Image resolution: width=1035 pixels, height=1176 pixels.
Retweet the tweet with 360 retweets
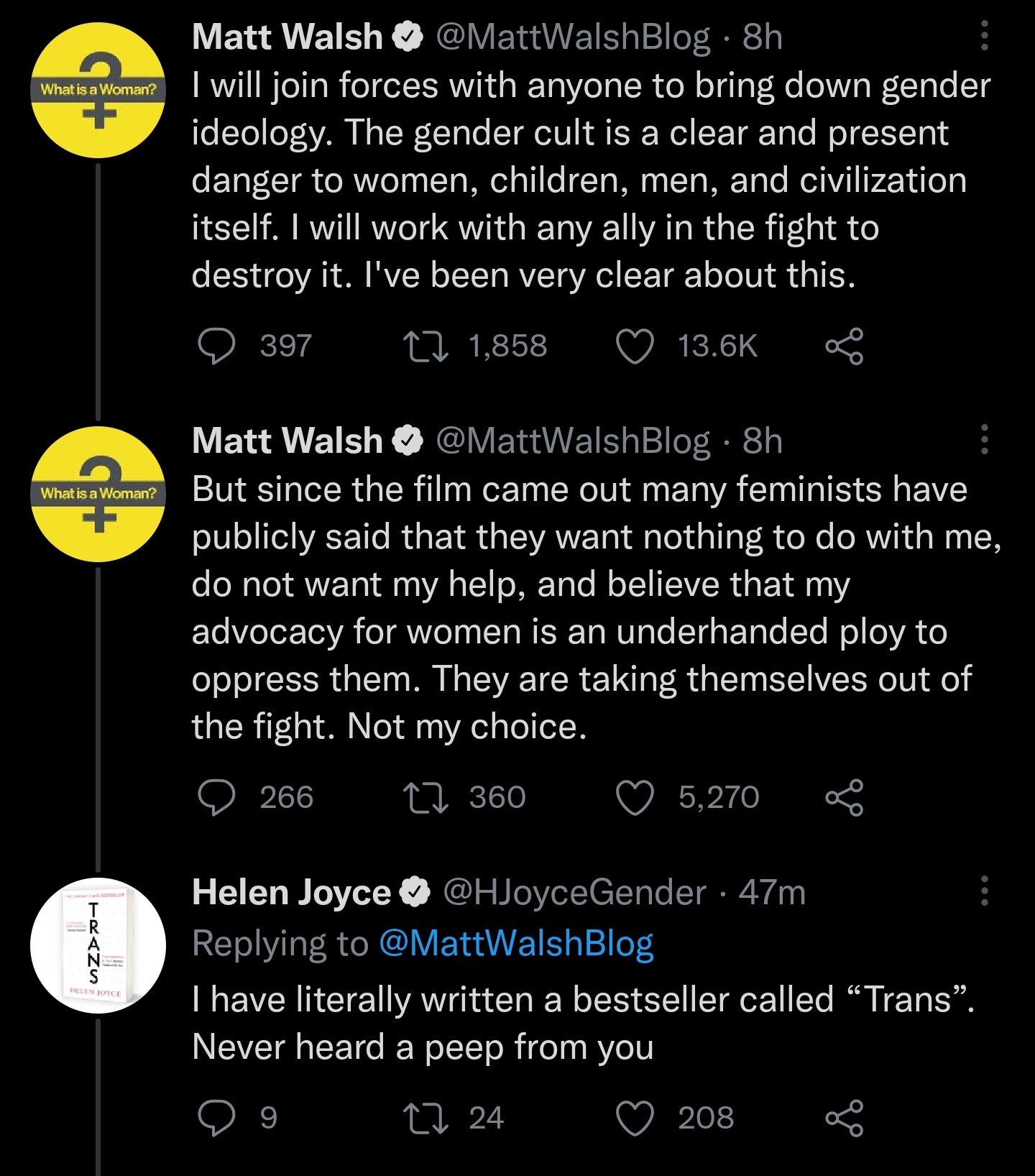click(426, 798)
